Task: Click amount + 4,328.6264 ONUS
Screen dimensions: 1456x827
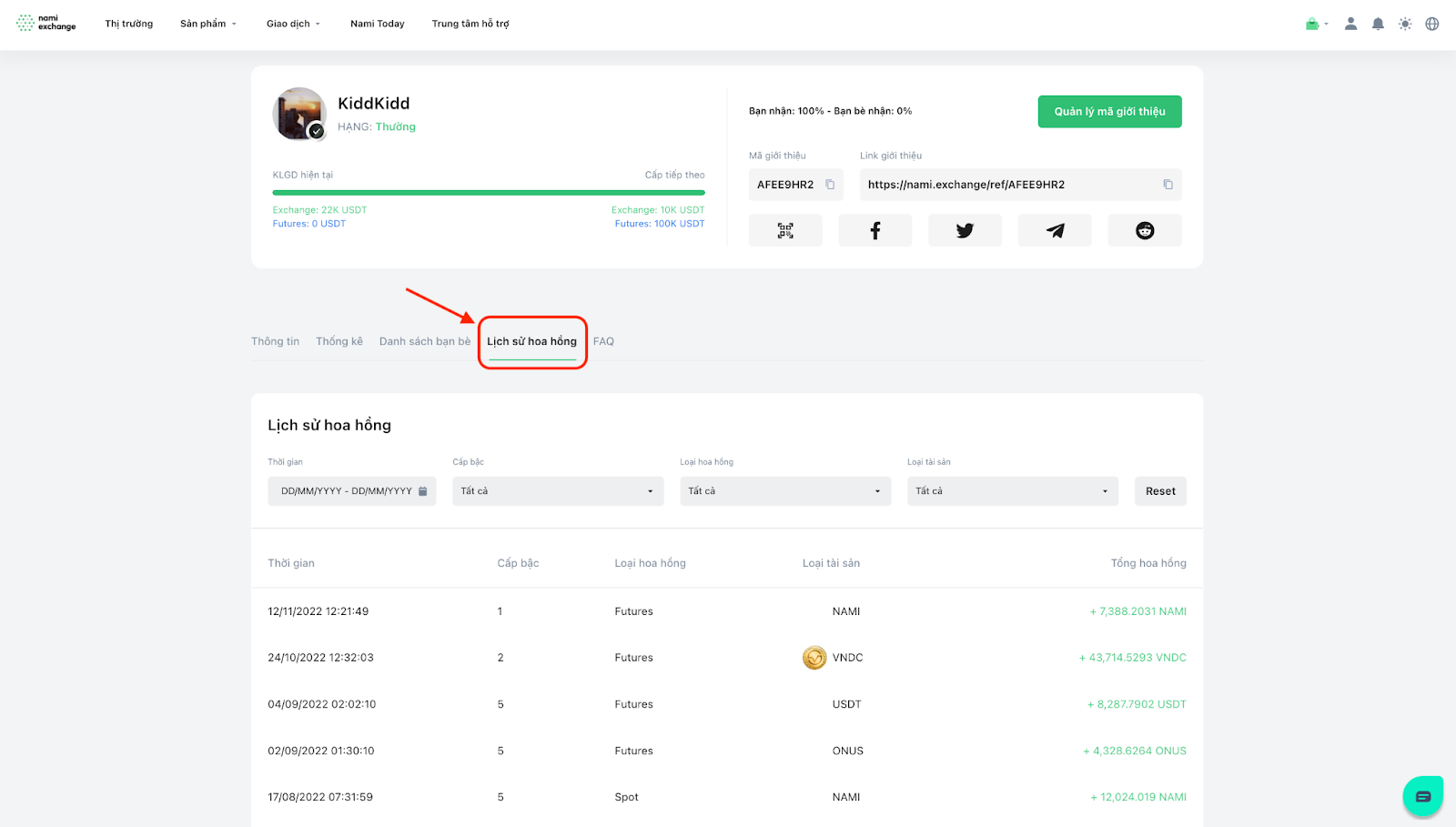Action: click(1135, 751)
